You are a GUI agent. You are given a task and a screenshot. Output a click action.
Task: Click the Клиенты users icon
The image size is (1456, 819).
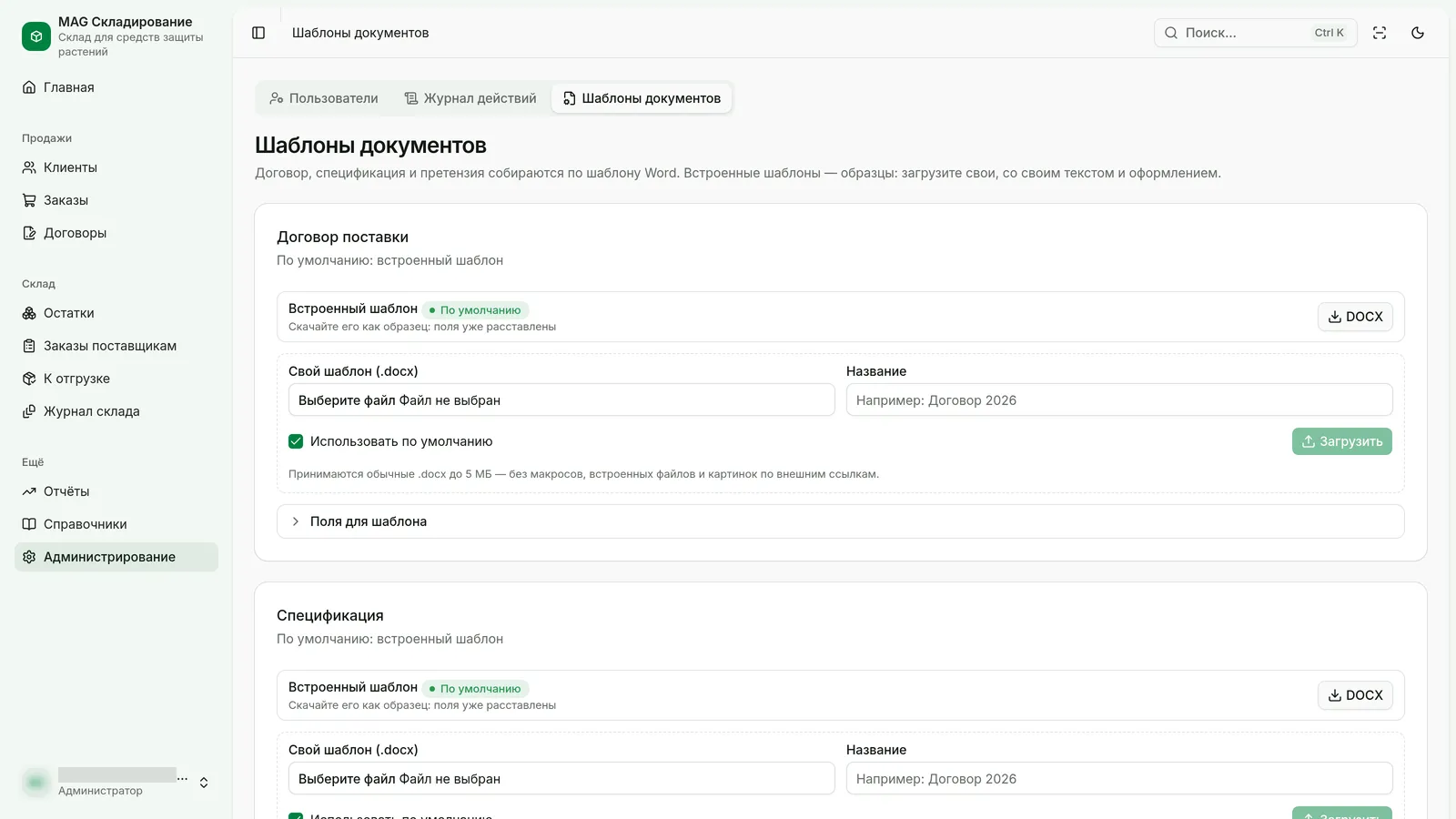pyautogui.click(x=29, y=167)
